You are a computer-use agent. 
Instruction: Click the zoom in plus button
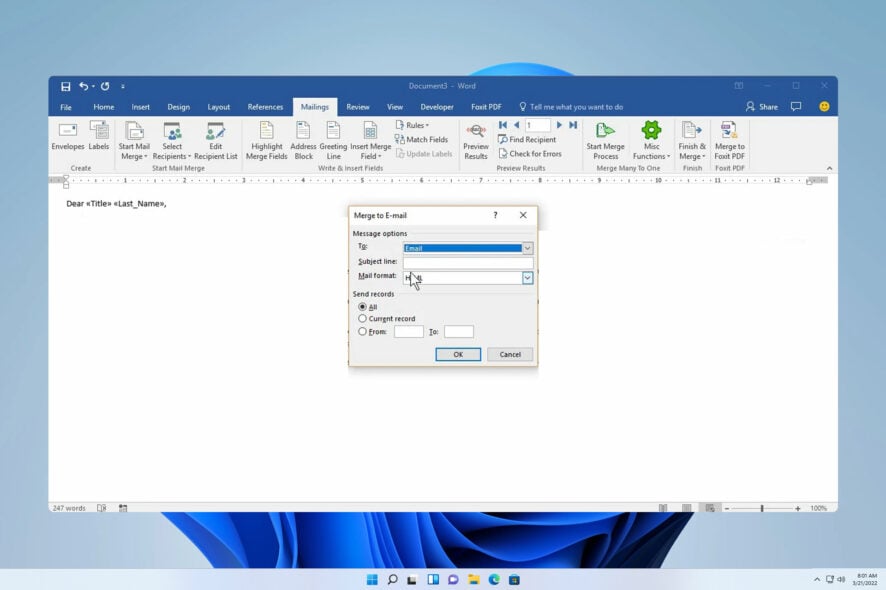(x=798, y=509)
